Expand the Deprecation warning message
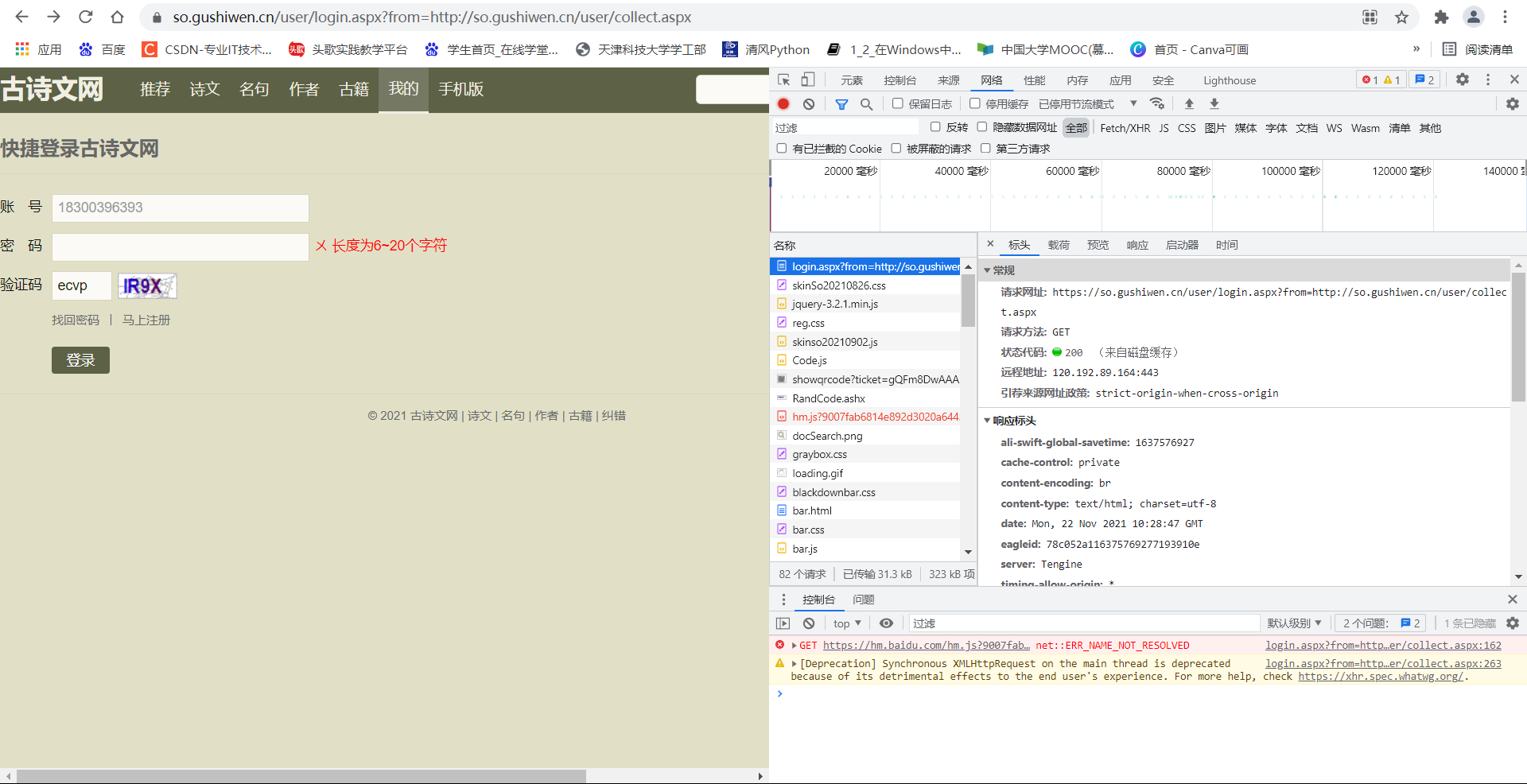Viewport: 1527px width, 784px height. [x=794, y=664]
